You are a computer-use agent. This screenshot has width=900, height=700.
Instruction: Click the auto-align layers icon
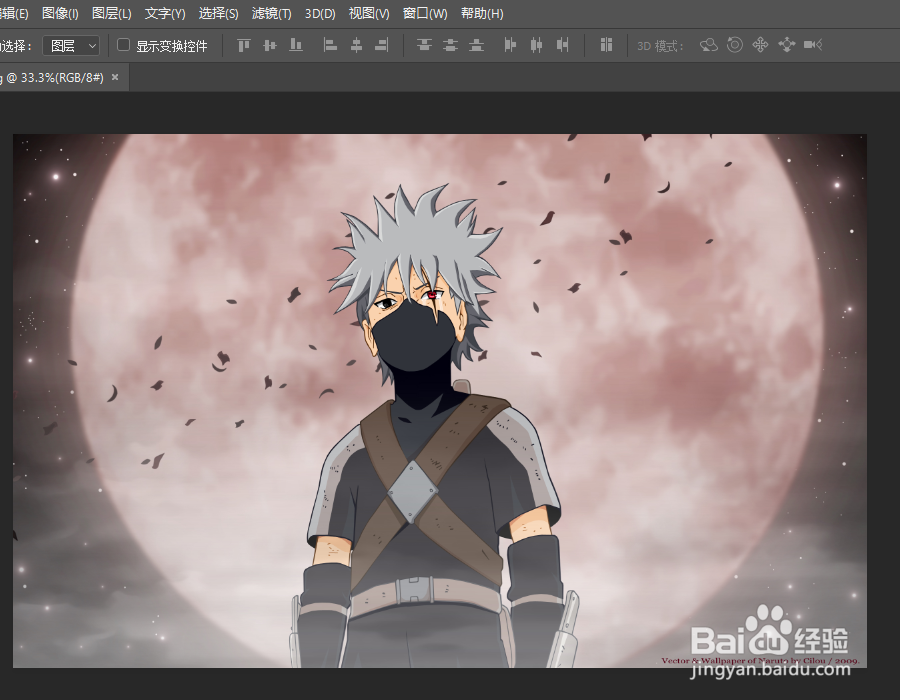click(606, 45)
